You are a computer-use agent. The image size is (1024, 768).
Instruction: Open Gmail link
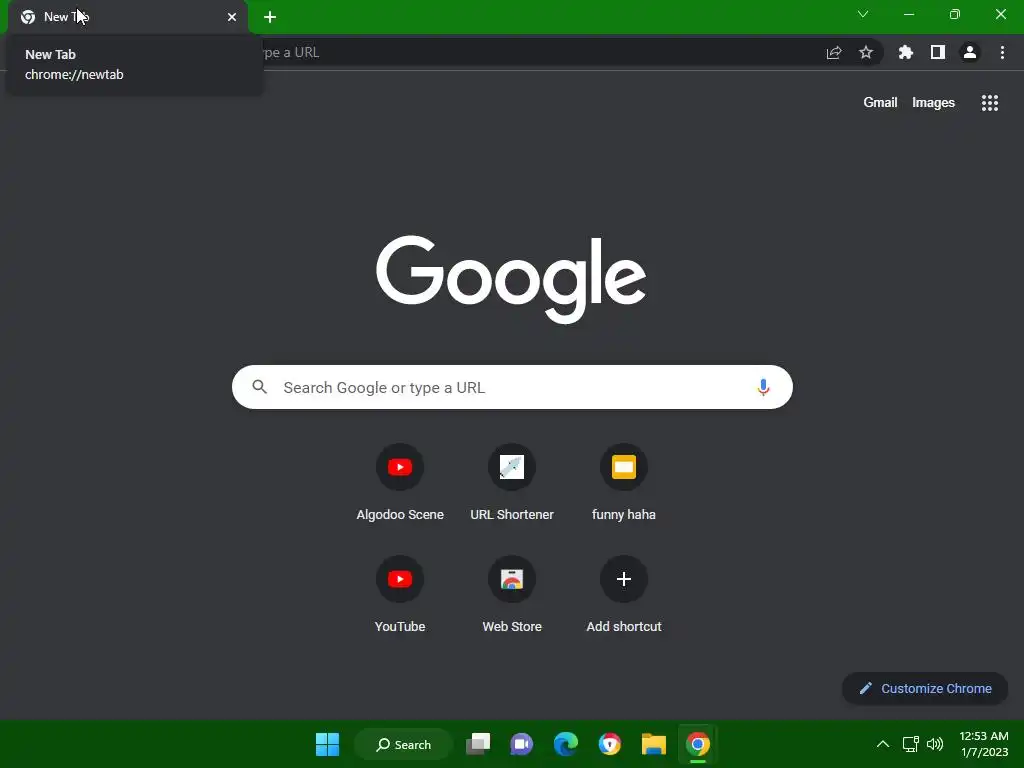880,103
